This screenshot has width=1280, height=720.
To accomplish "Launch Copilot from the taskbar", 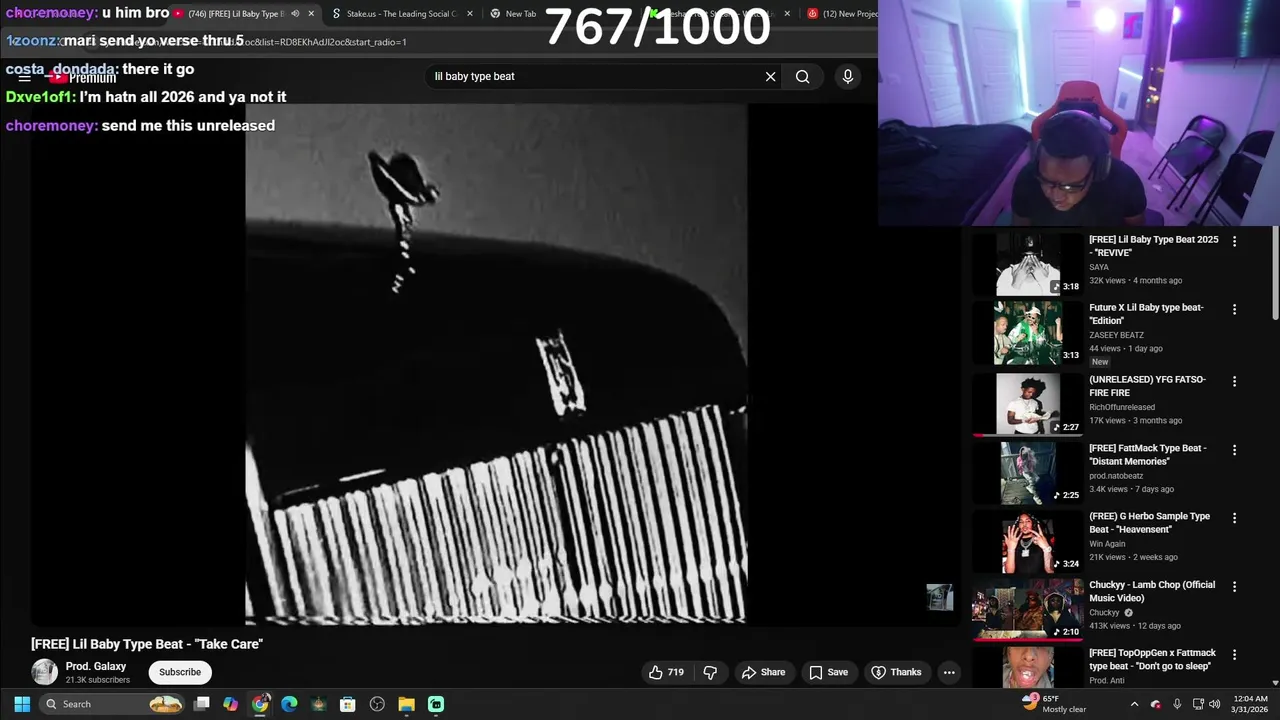I will click(231, 704).
